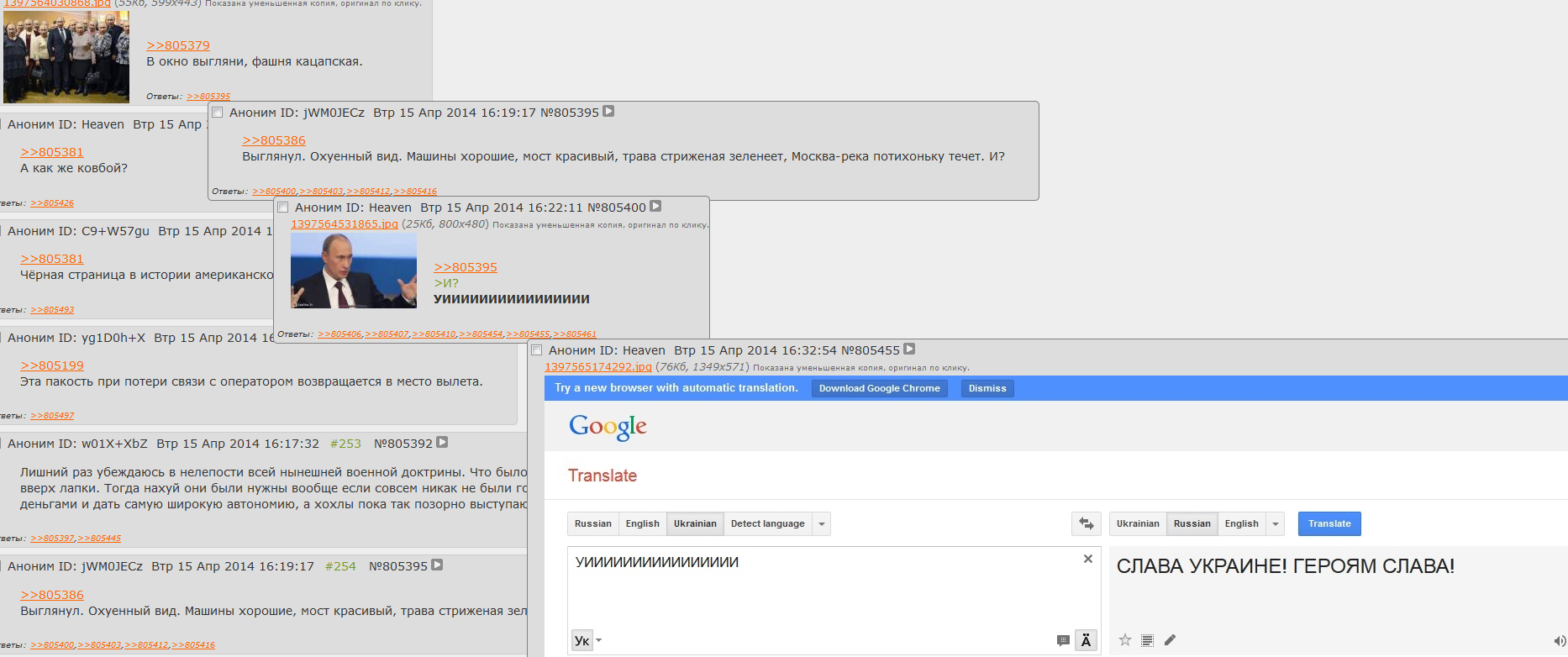The width and height of the screenshot is (1568, 657).
Task: Tick the checkbox for post №805395
Action: click(218, 113)
